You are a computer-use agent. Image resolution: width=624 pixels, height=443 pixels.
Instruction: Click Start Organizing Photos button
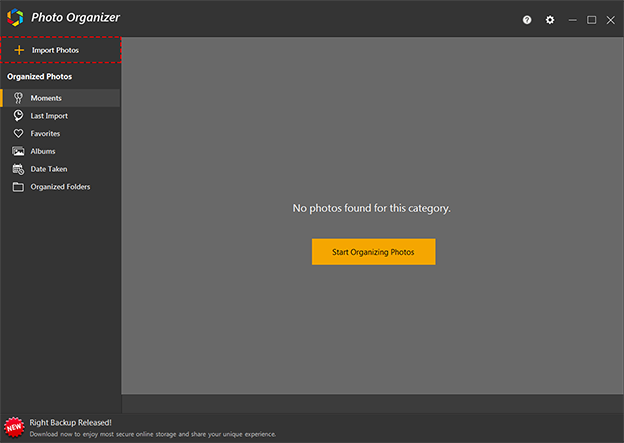point(373,252)
